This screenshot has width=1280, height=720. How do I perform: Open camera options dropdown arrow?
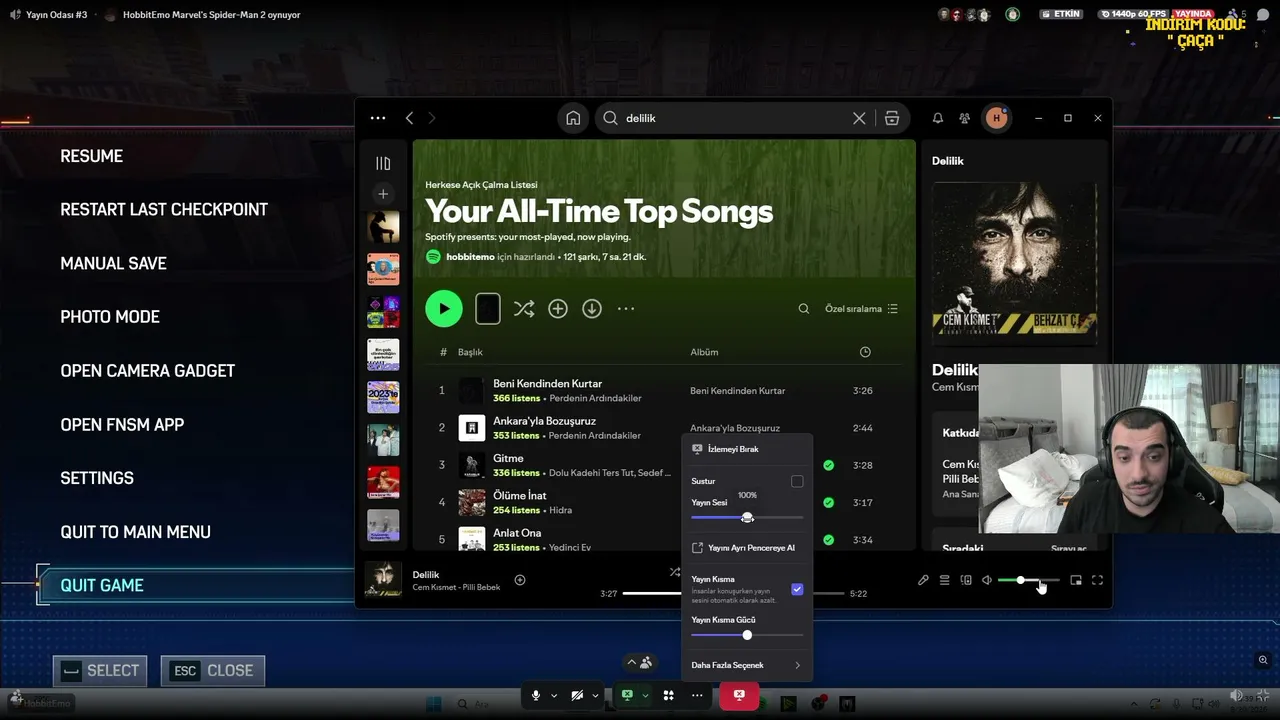click(x=595, y=695)
